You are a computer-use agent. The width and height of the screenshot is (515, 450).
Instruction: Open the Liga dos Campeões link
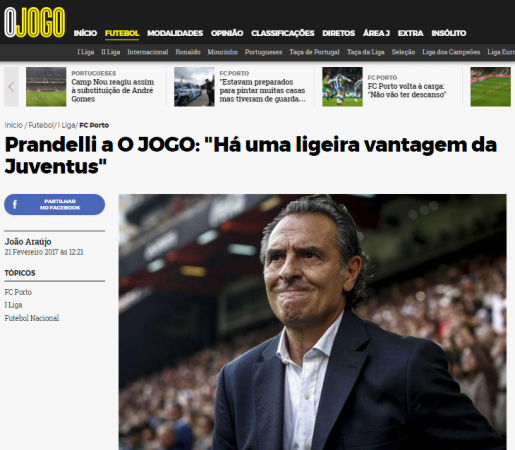click(451, 52)
